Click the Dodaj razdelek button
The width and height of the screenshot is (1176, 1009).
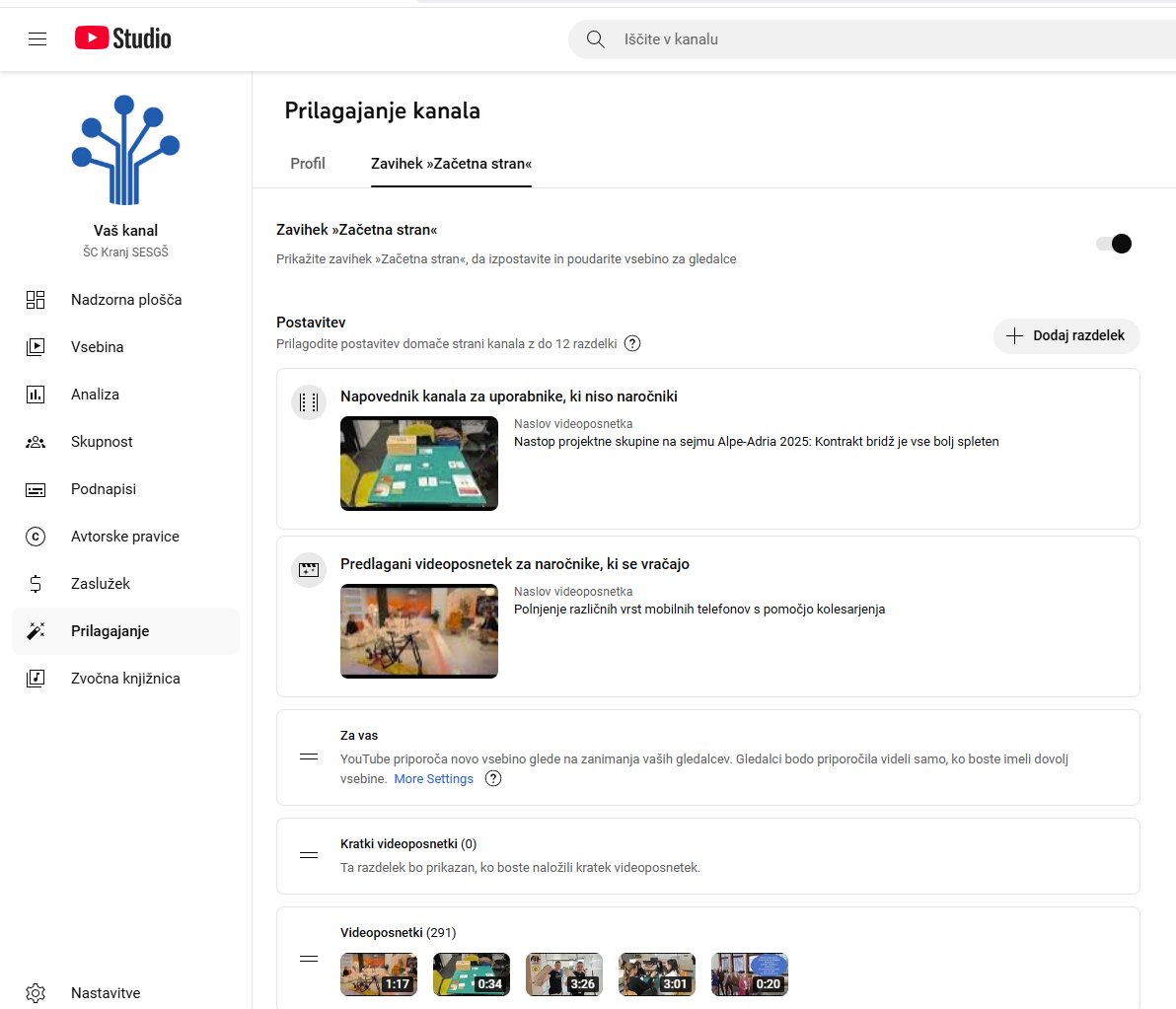tap(1066, 336)
